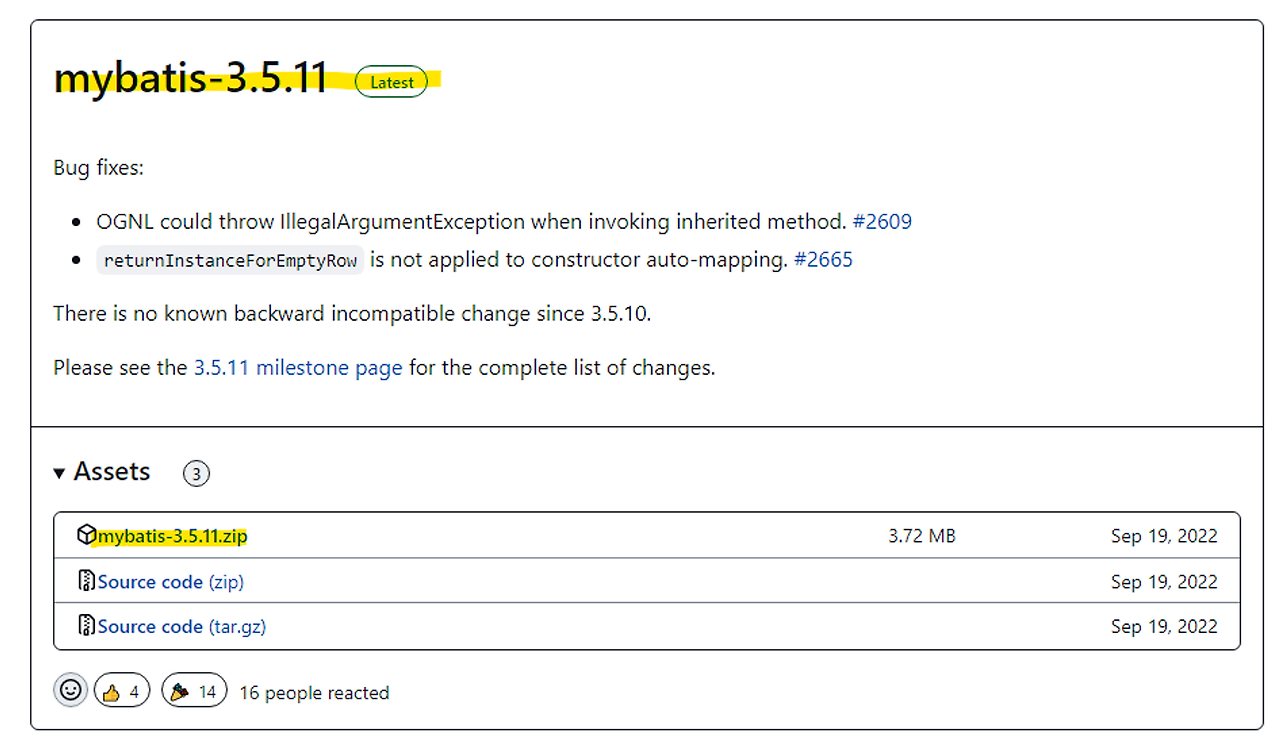Click the 'Bug fixes:' heading text
Screen dimensions: 1280x750
point(98,168)
